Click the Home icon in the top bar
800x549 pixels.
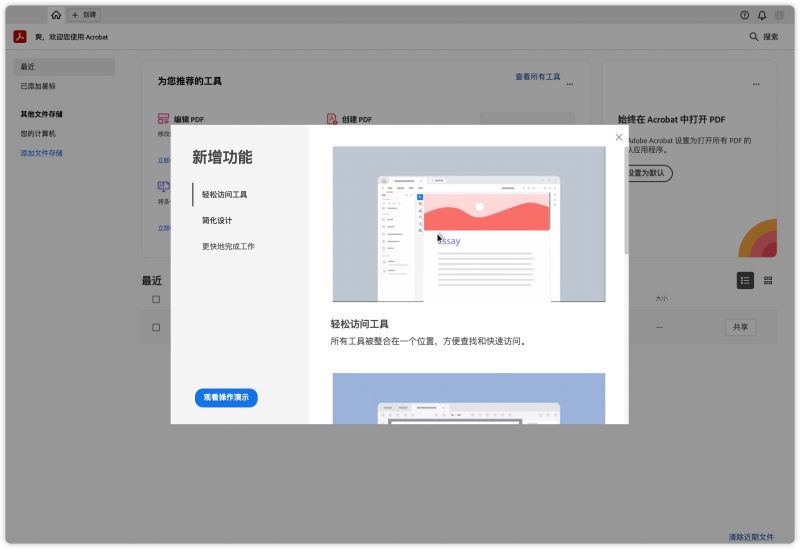coord(56,15)
